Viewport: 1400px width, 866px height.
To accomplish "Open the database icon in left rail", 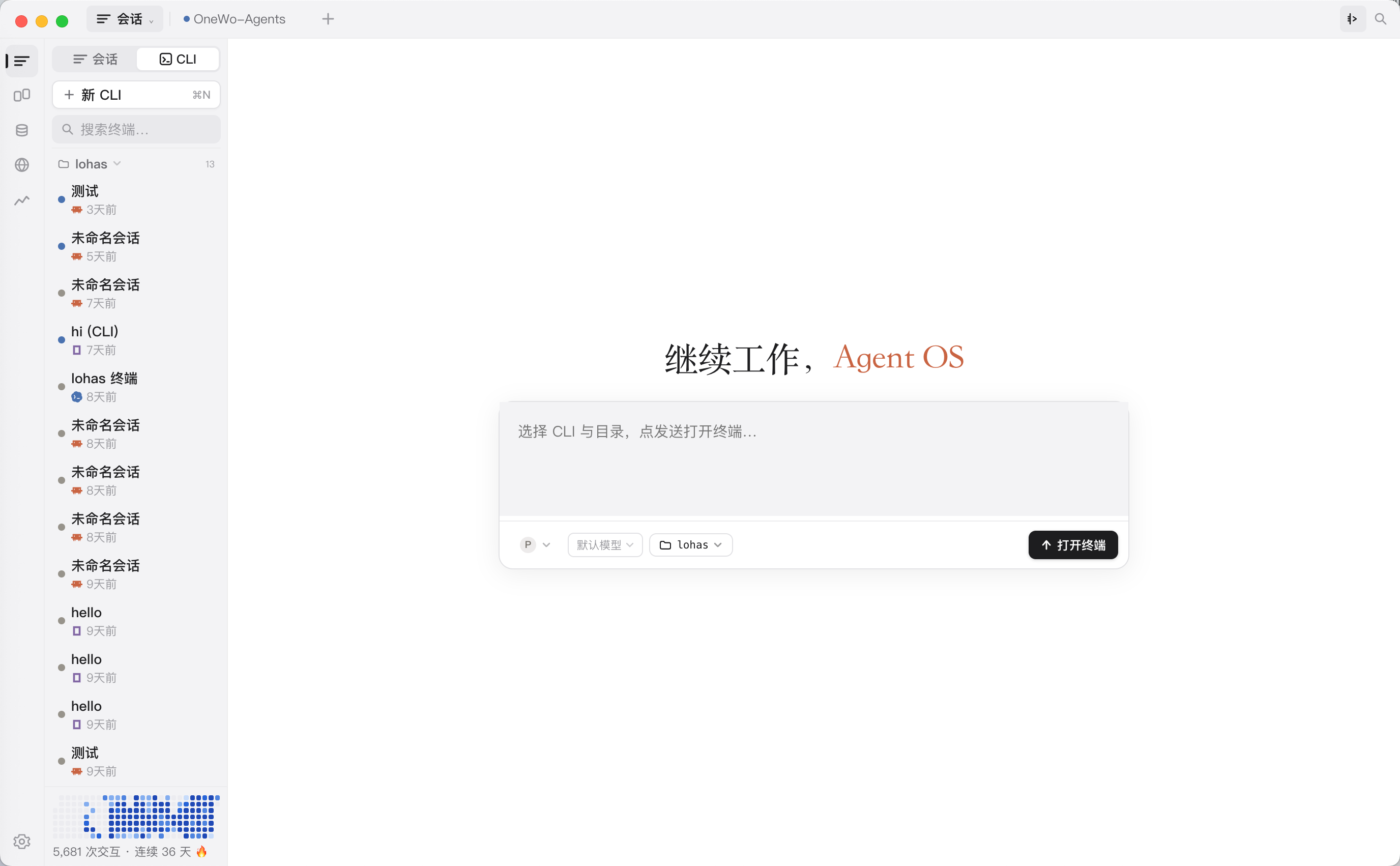I will point(22,130).
